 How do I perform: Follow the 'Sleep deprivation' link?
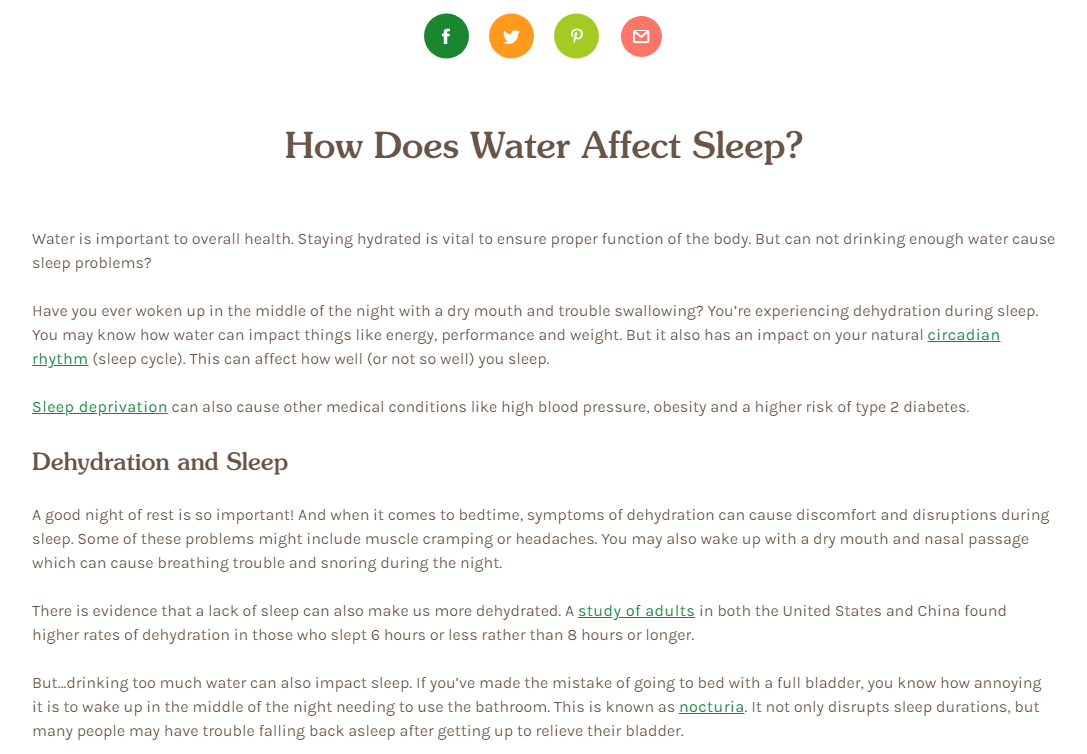(100, 407)
